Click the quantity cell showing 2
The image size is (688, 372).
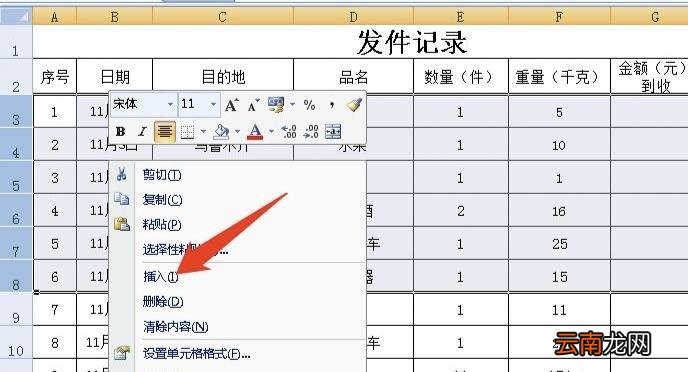pos(461,211)
